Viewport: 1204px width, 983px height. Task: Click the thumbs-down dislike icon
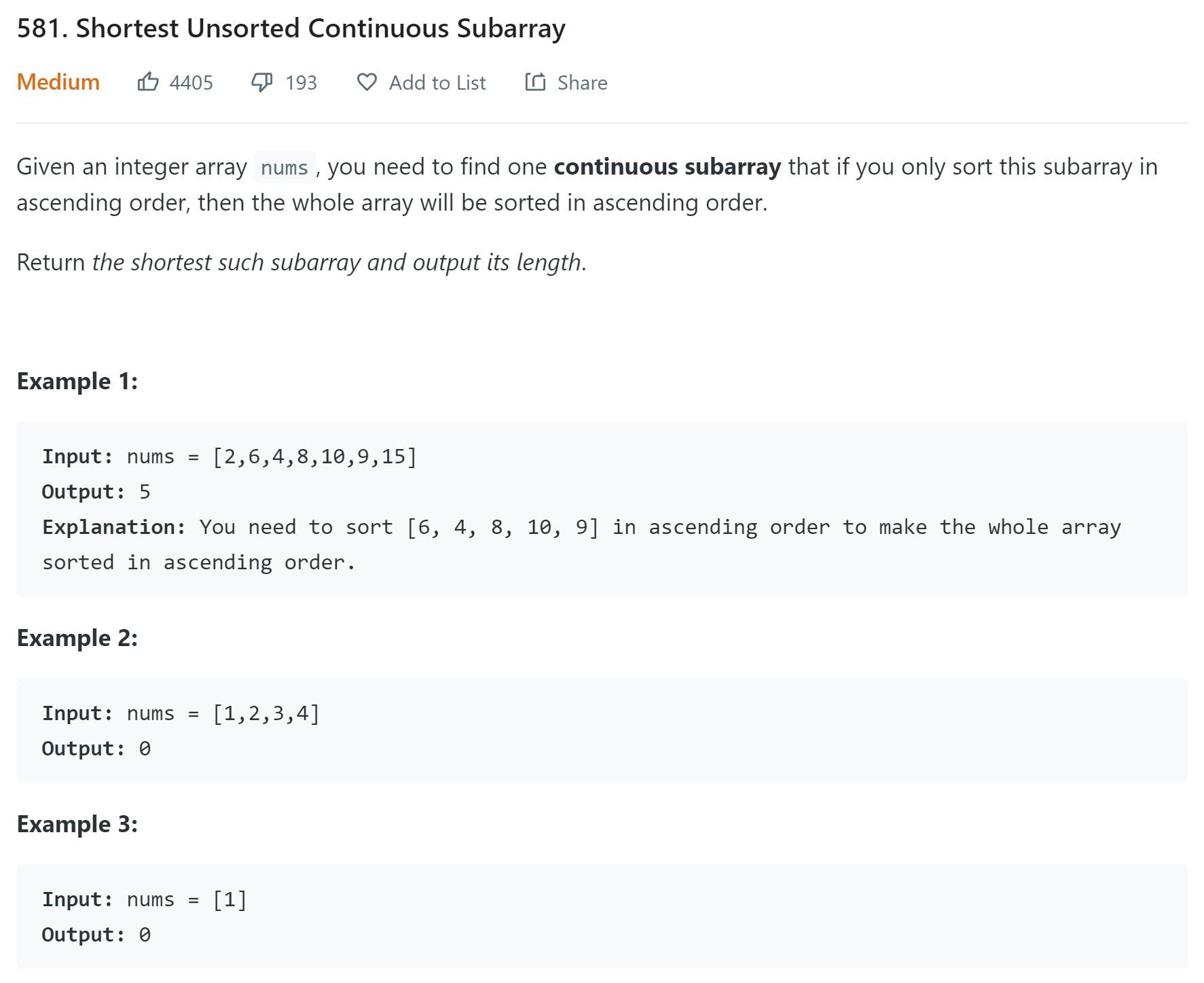(x=262, y=82)
